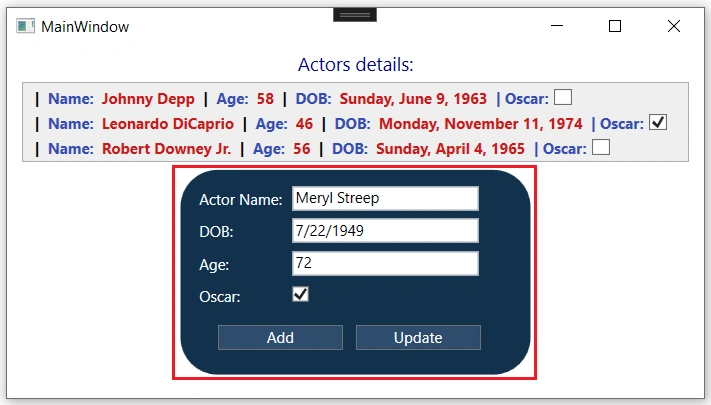Focus the Actor Name field containing Meryl Streep

click(385, 198)
